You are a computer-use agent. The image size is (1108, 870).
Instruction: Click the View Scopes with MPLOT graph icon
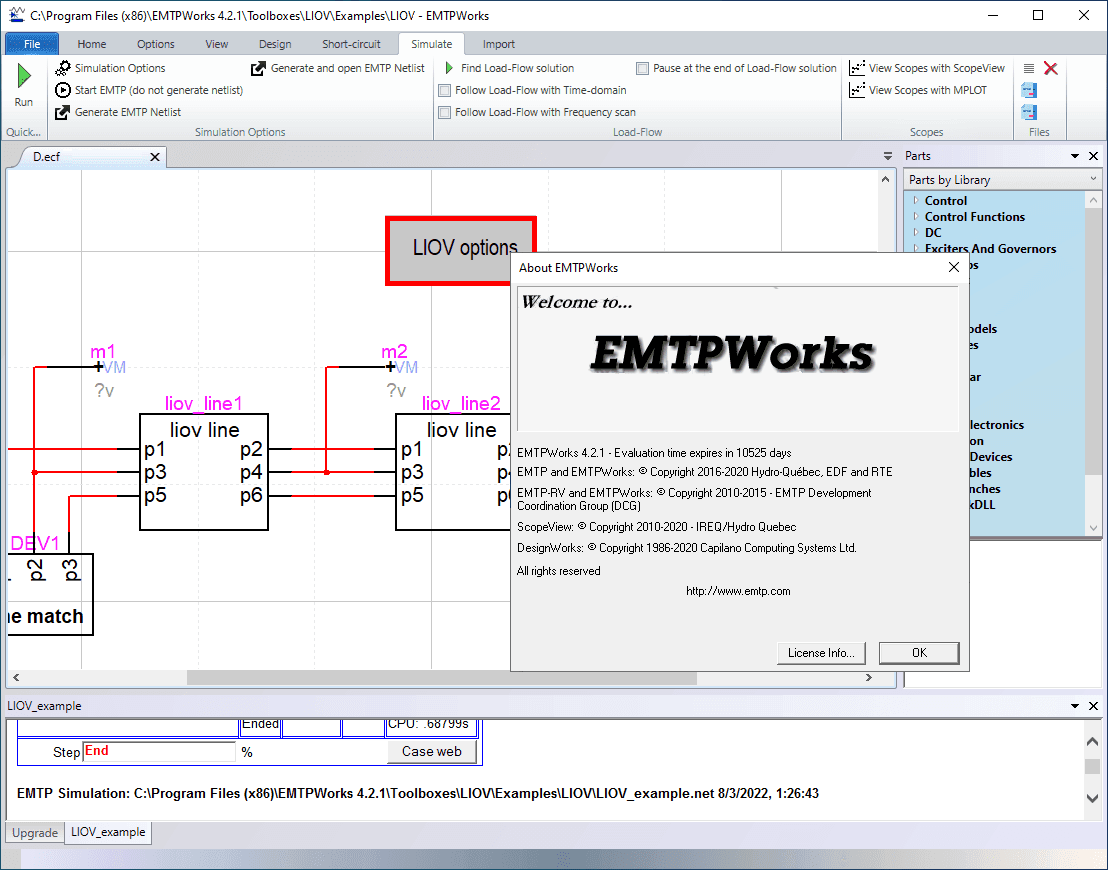(857, 90)
